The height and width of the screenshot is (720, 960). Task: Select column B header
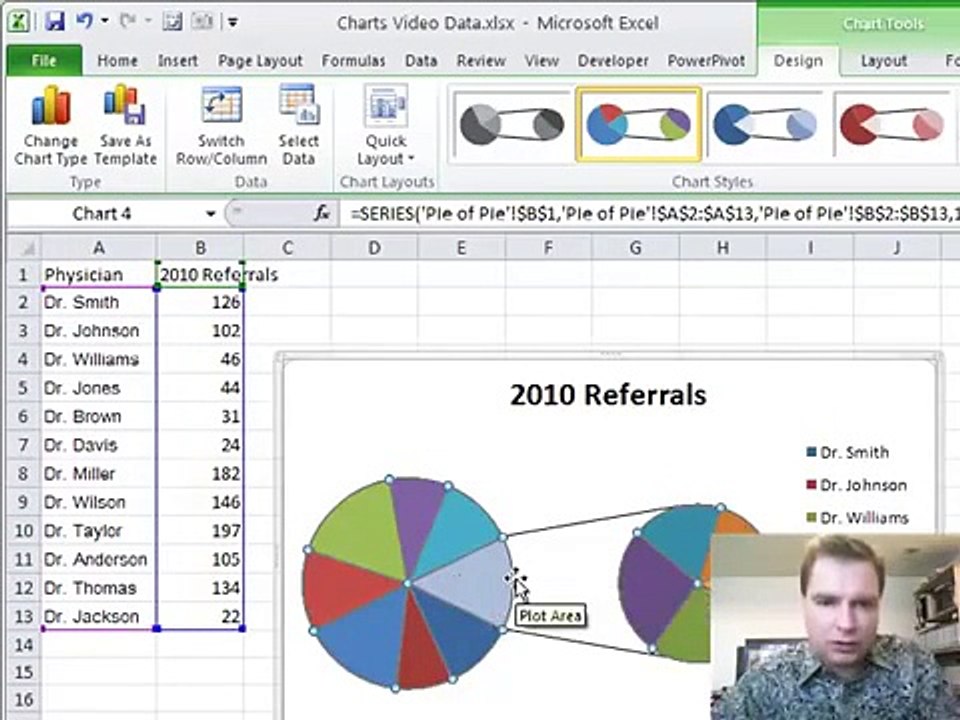(200, 247)
